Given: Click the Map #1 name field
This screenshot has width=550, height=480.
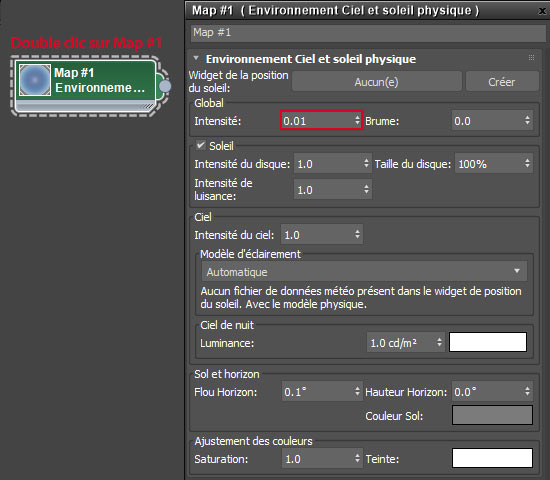Looking at the screenshot, I should click(368, 33).
